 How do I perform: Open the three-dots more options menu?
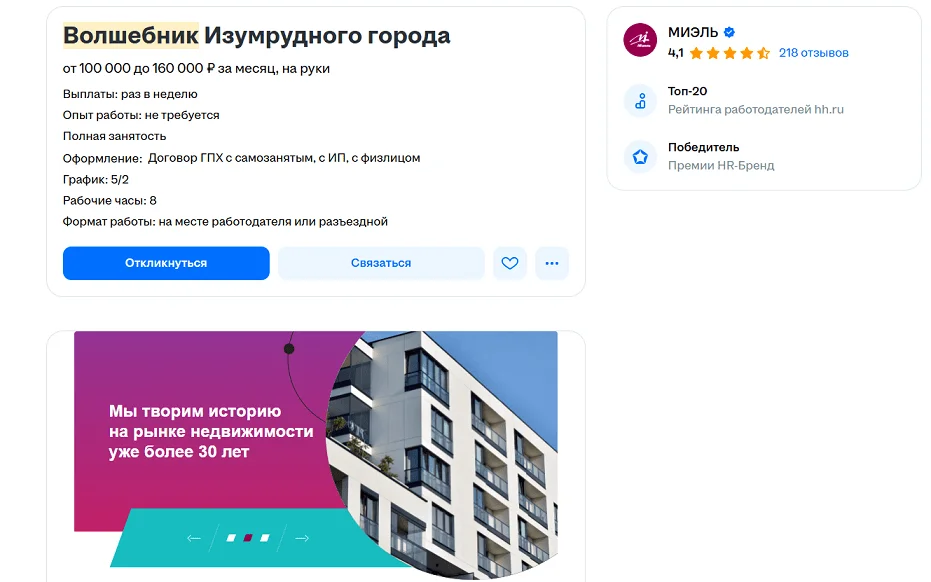pos(552,263)
